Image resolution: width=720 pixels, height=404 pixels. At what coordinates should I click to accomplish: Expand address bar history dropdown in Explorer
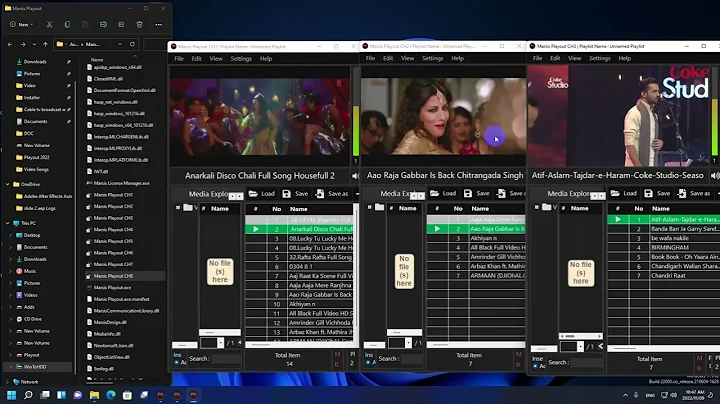120,44
